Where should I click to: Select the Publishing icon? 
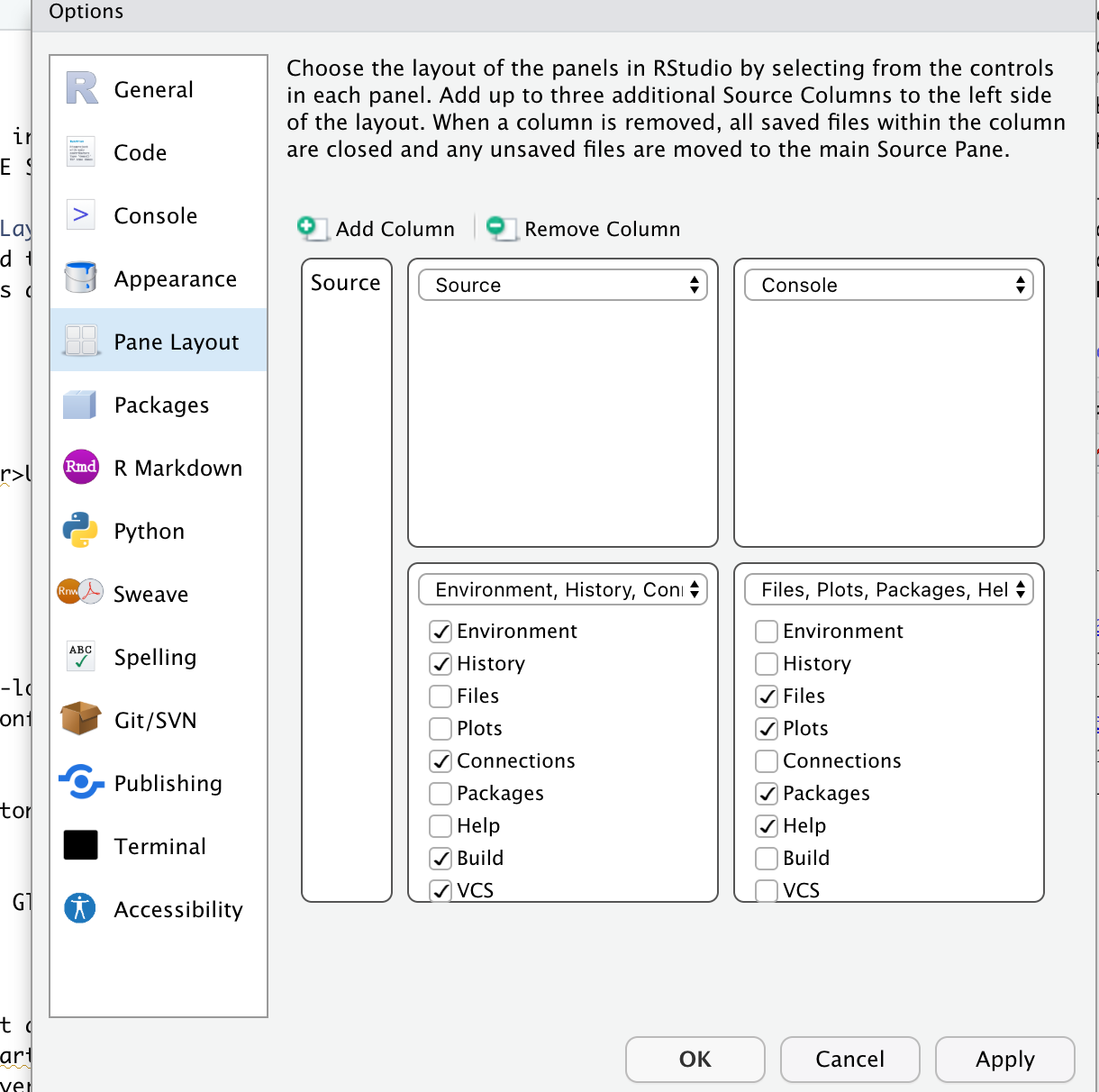point(81,782)
